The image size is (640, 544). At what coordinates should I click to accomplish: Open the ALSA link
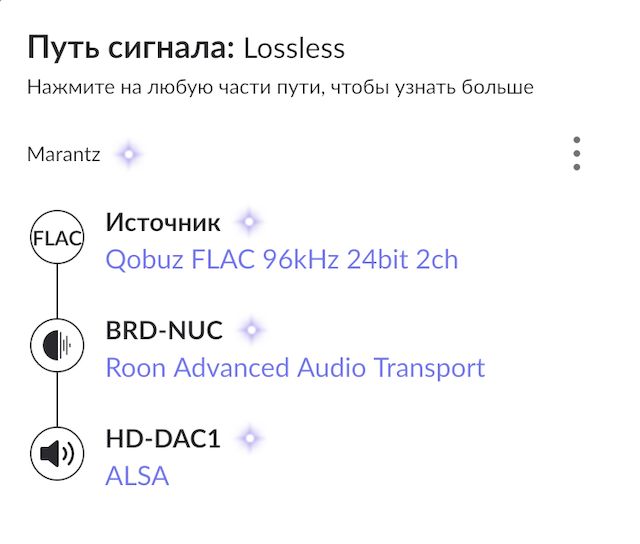click(137, 476)
